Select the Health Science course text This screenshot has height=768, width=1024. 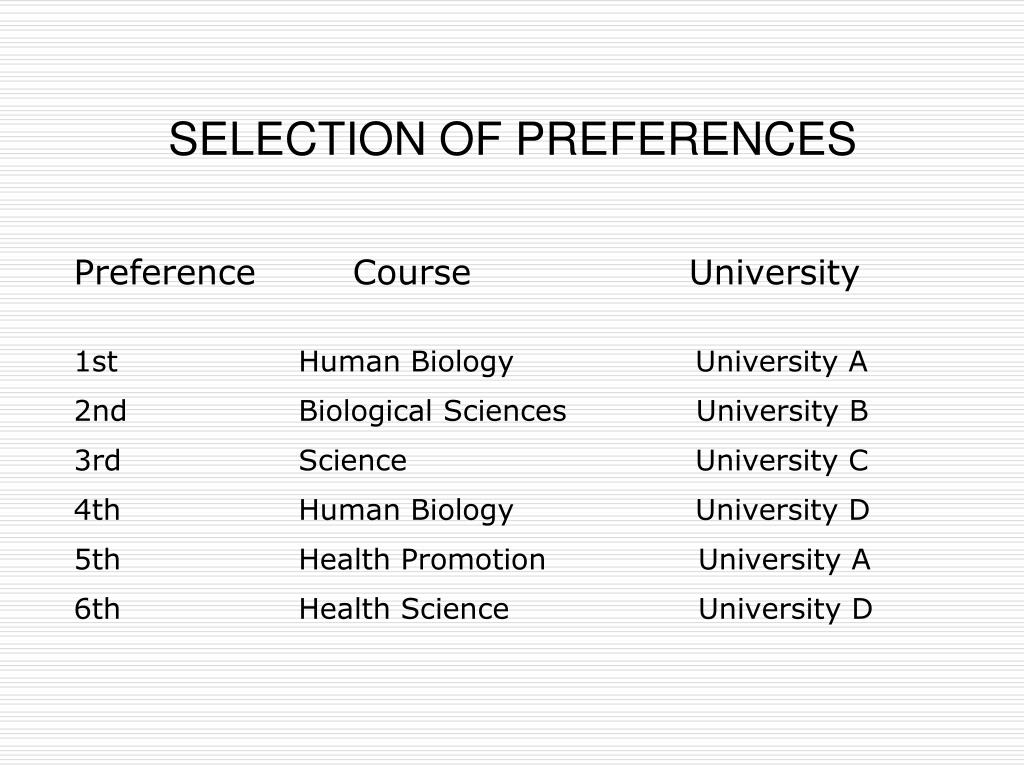pos(404,609)
